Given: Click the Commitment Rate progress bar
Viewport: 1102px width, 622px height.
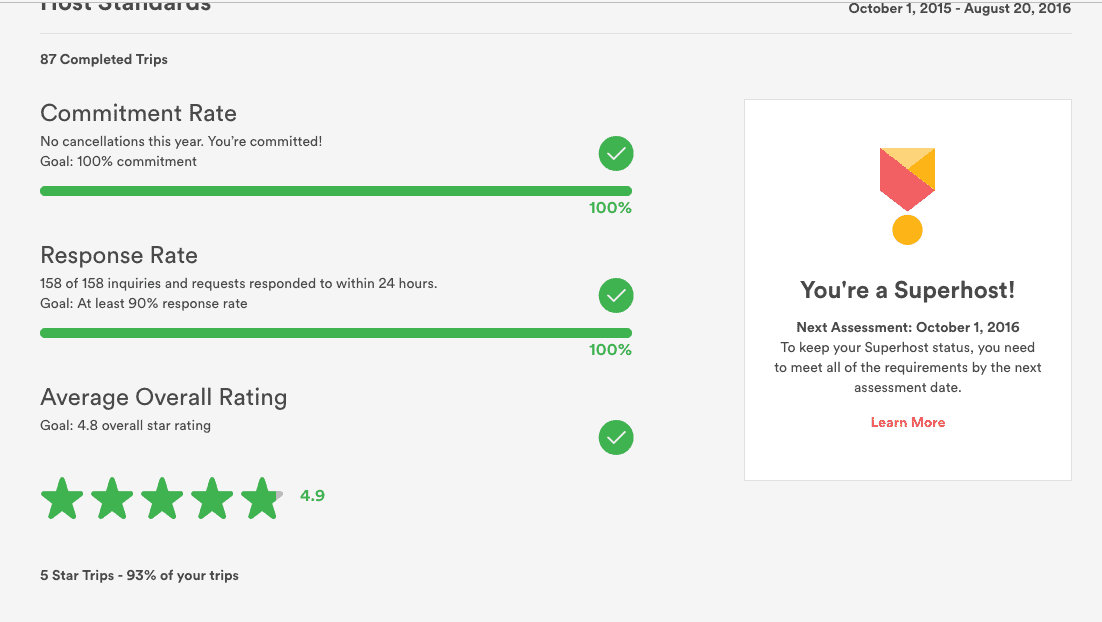Looking at the screenshot, I should click(336, 191).
